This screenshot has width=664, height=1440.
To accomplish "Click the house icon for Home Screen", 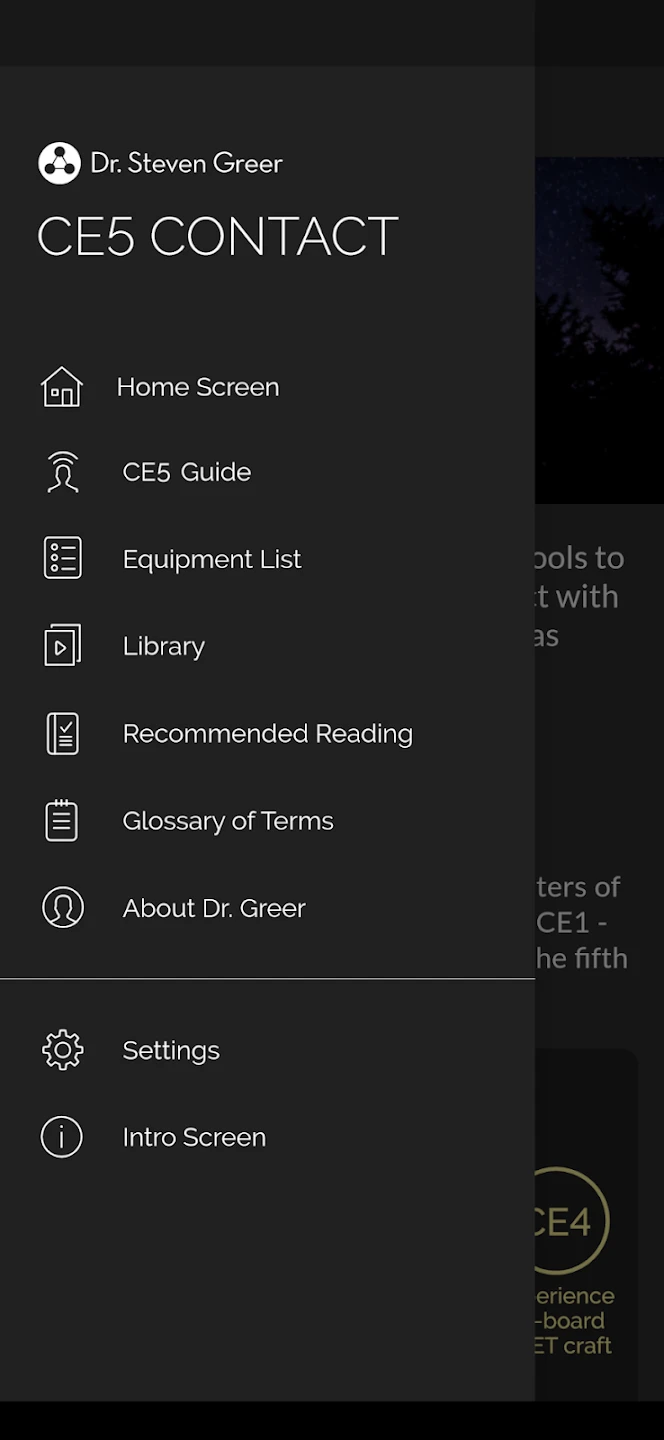I will pos(62,387).
